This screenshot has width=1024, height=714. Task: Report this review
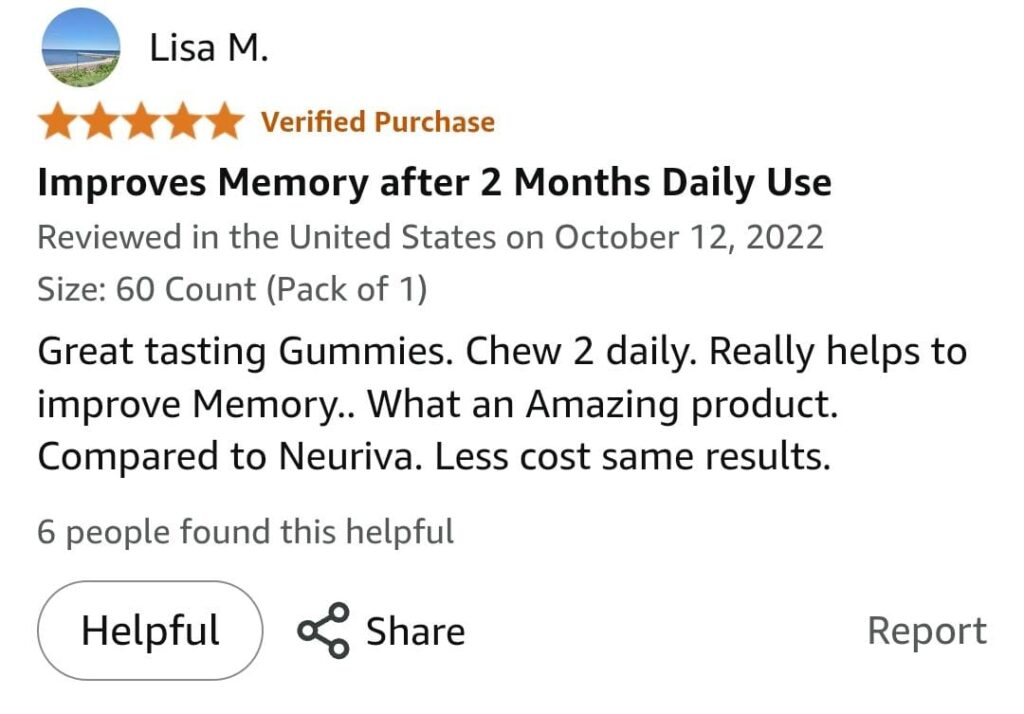coord(926,631)
